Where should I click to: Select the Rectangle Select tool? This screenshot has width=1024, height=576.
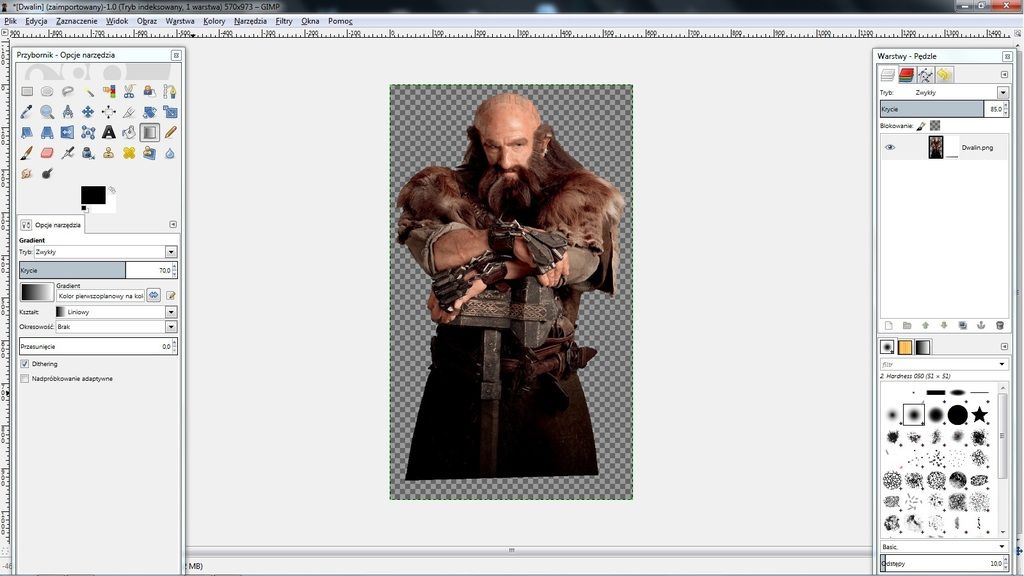click(x=27, y=91)
